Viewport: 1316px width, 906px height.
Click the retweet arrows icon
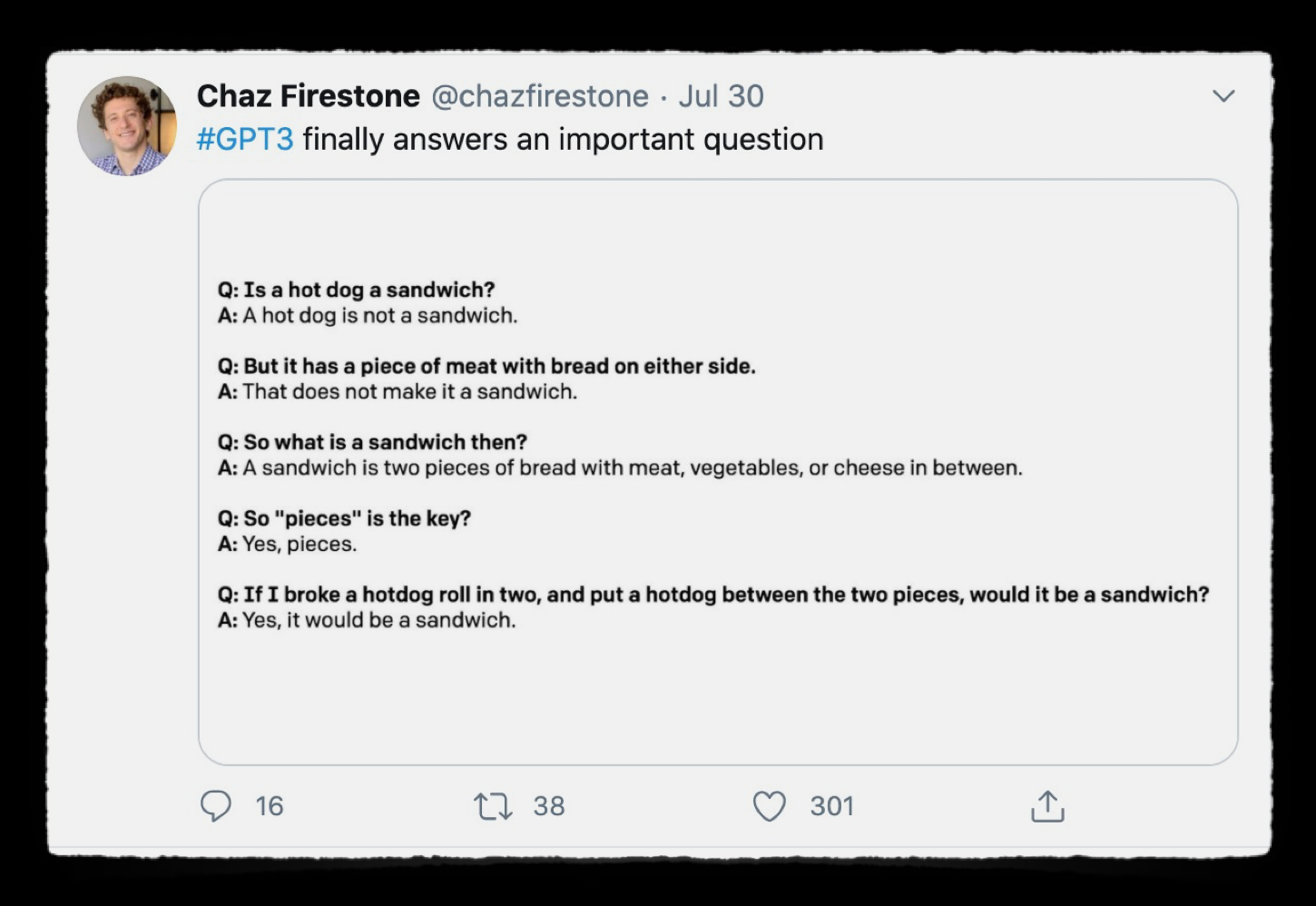pyautogui.click(x=493, y=805)
